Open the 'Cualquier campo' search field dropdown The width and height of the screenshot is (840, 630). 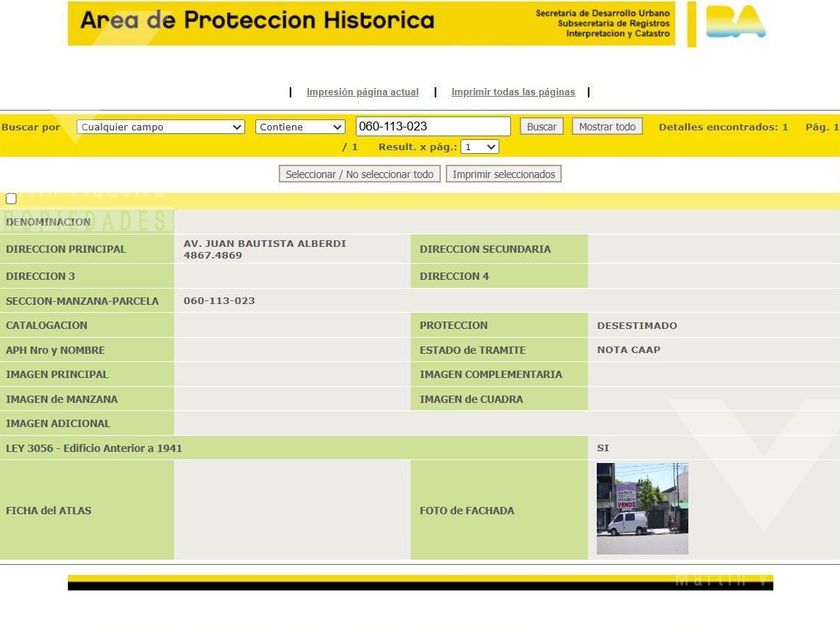[x=161, y=127]
